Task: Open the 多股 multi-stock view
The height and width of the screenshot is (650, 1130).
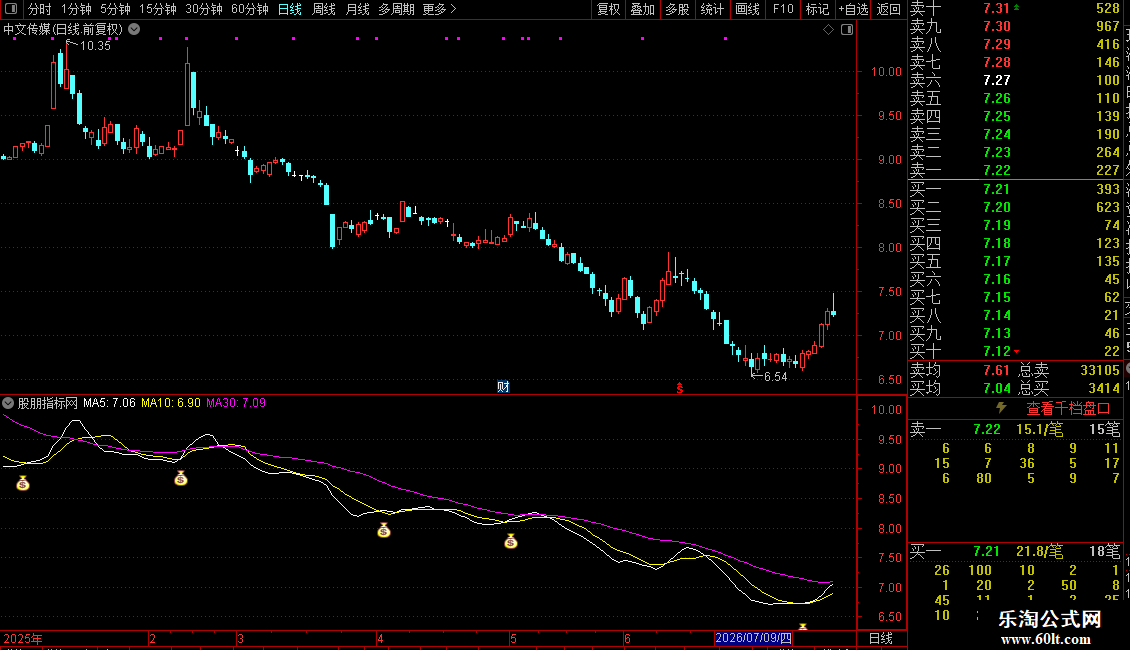Action: pyautogui.click(x=677, y=9)
